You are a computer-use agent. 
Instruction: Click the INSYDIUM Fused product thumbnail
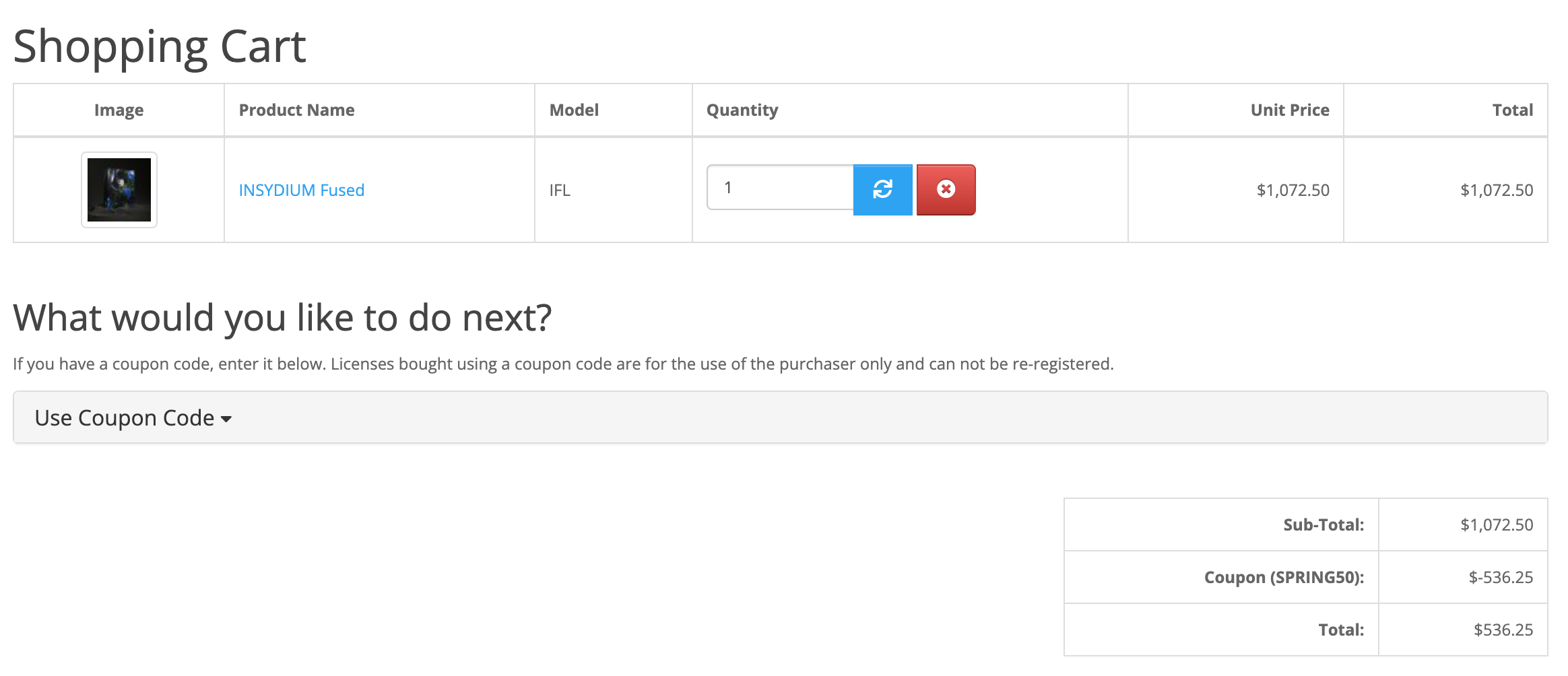(119, 190)
